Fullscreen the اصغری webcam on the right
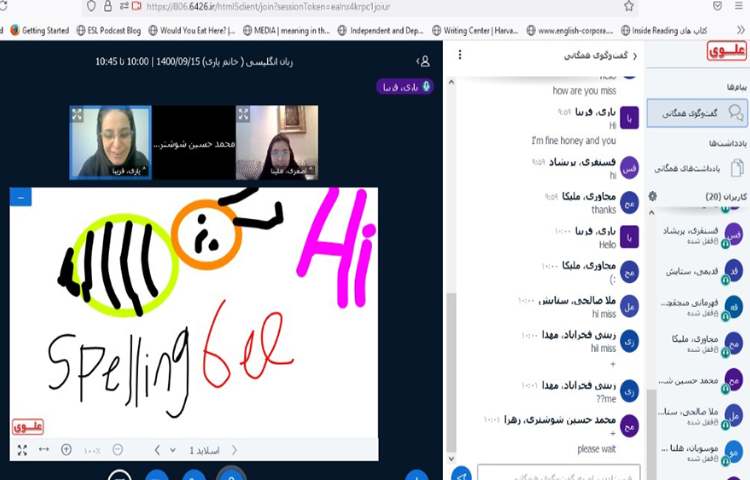750x480 pixels. [x=243, y=114]
